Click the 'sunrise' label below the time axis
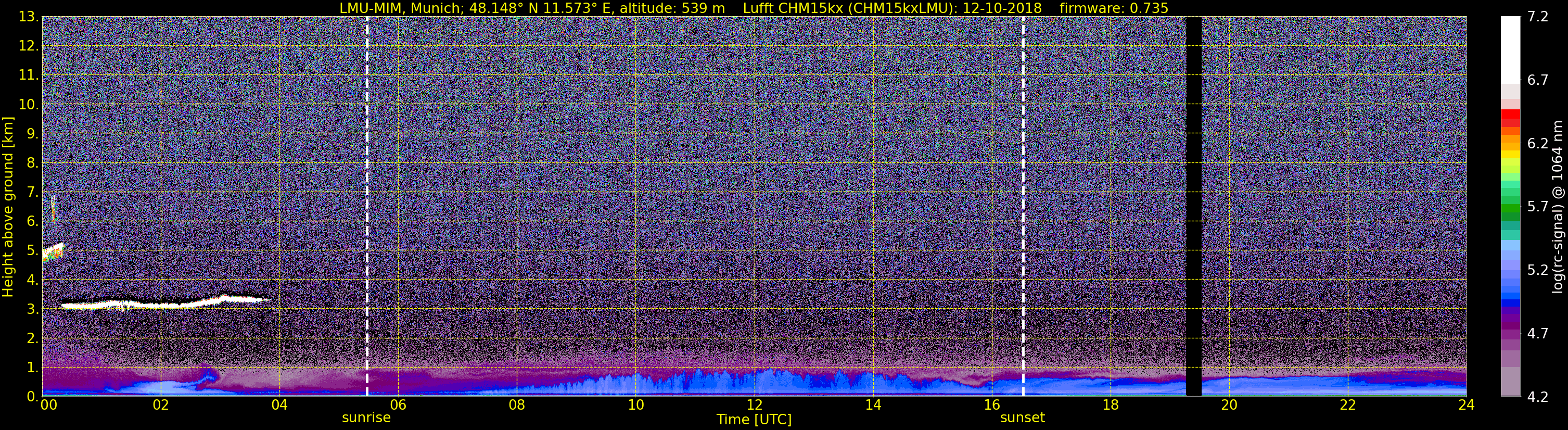The height and width of the screenshot is (430, 1568). 366,418
